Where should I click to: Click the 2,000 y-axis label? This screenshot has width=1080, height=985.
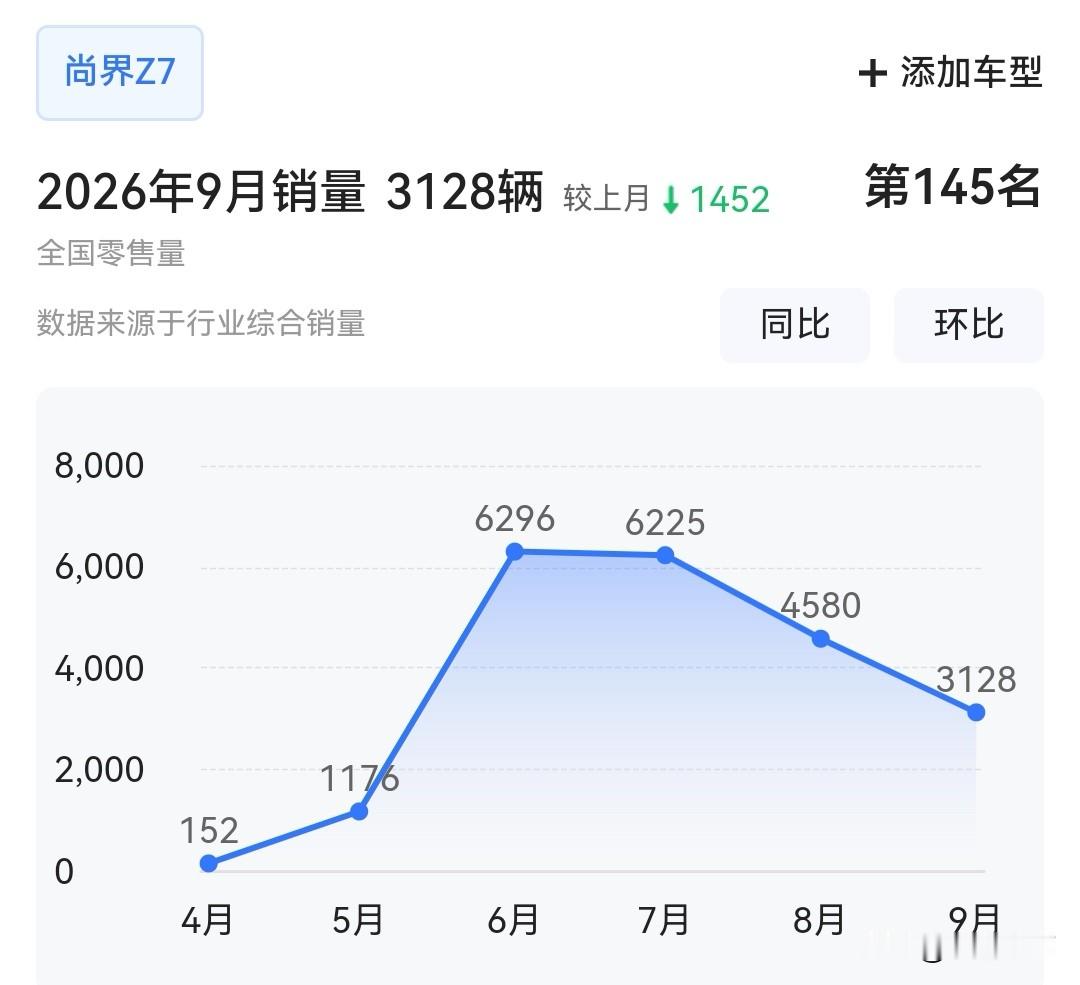(x=99, y=769)
